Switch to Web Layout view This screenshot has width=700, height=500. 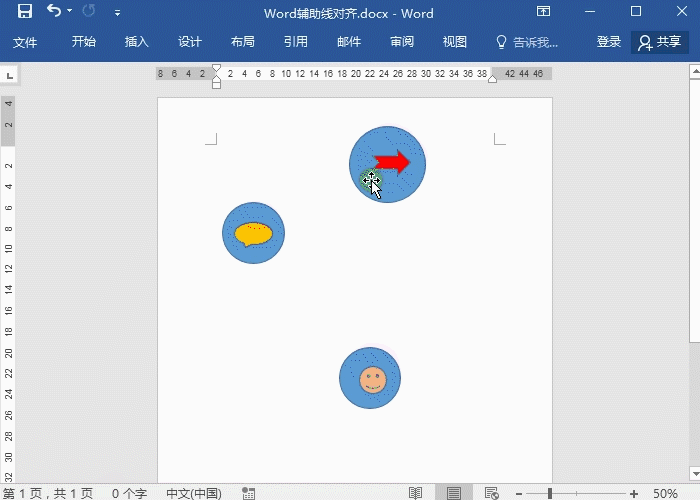(x=492, y=493)
